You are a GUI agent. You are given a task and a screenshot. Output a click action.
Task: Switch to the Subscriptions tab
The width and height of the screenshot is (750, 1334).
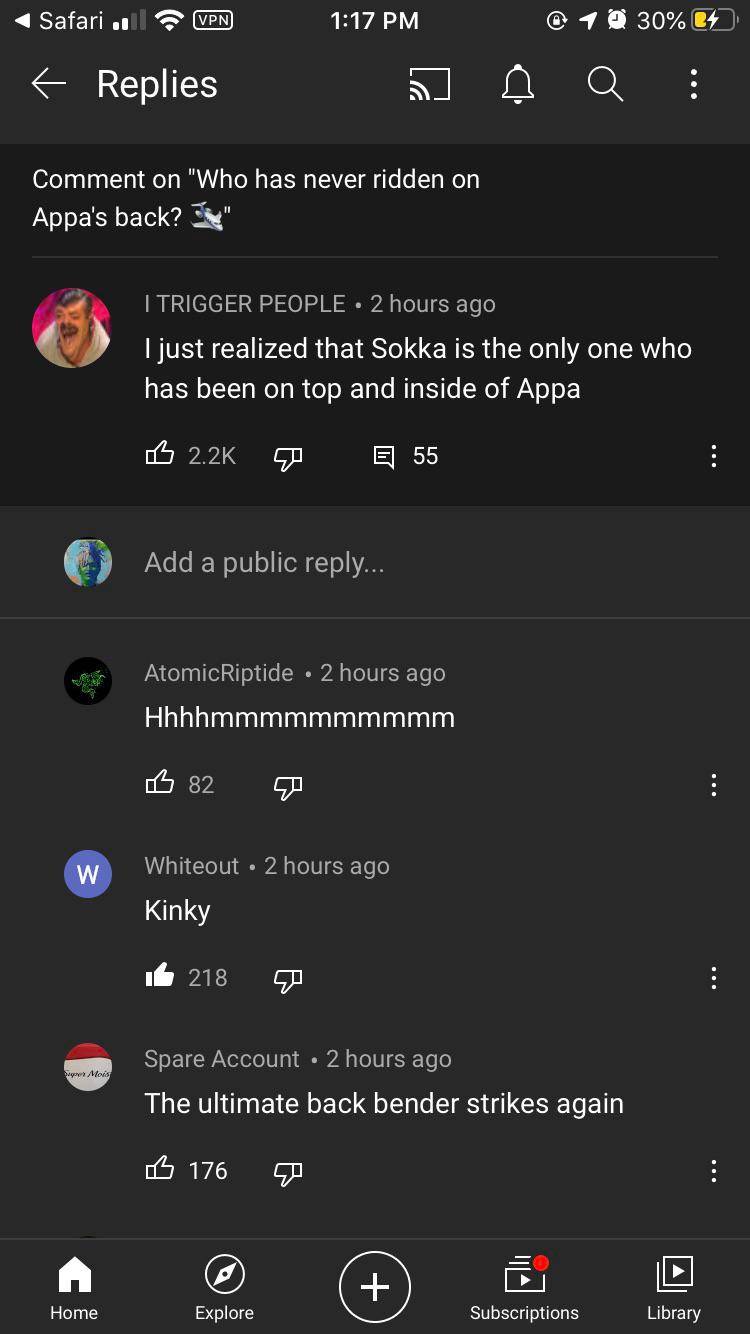(x=524, y=1287)
